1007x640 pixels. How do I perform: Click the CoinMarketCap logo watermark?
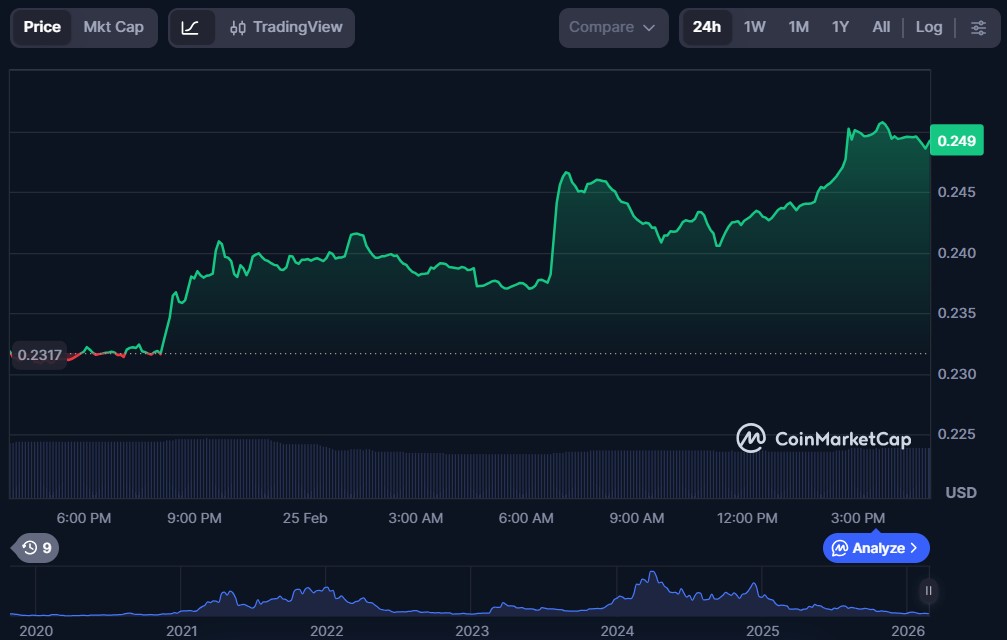click(823, 438)
